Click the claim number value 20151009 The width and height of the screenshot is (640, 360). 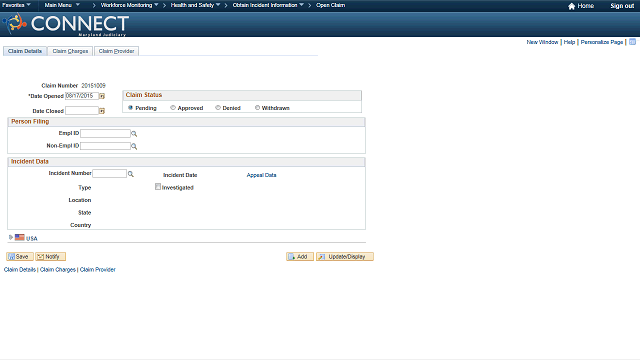(93, 86)
